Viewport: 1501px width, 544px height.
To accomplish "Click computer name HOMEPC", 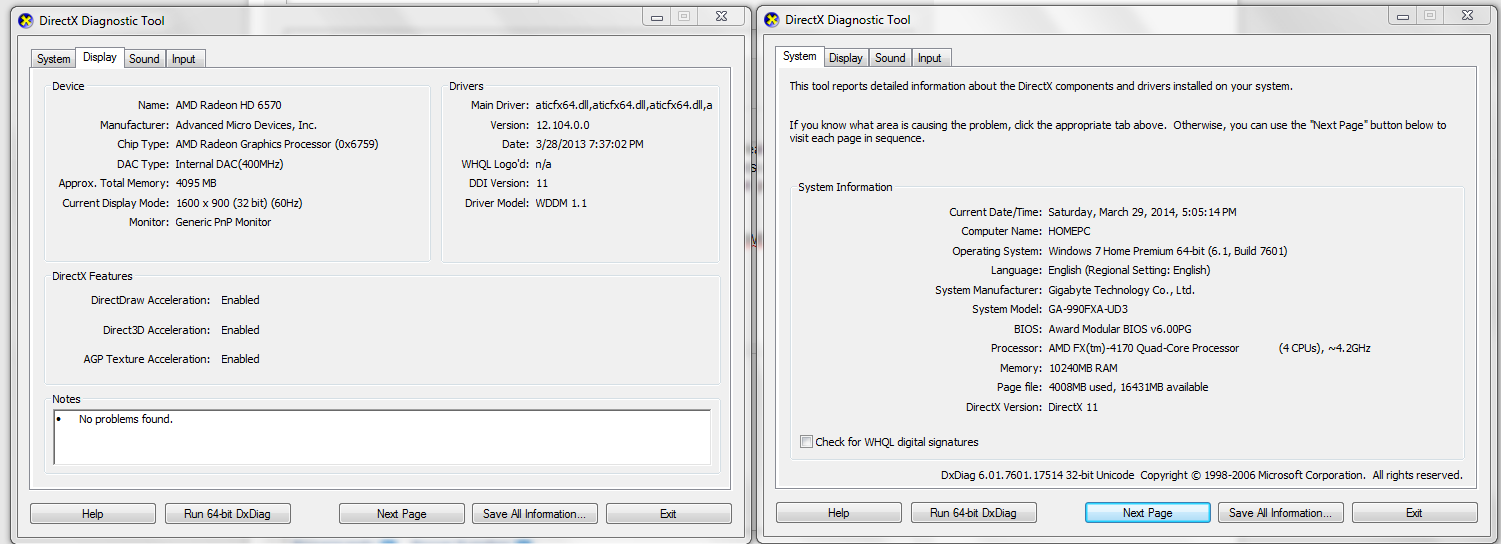I will click(1069, 231).
